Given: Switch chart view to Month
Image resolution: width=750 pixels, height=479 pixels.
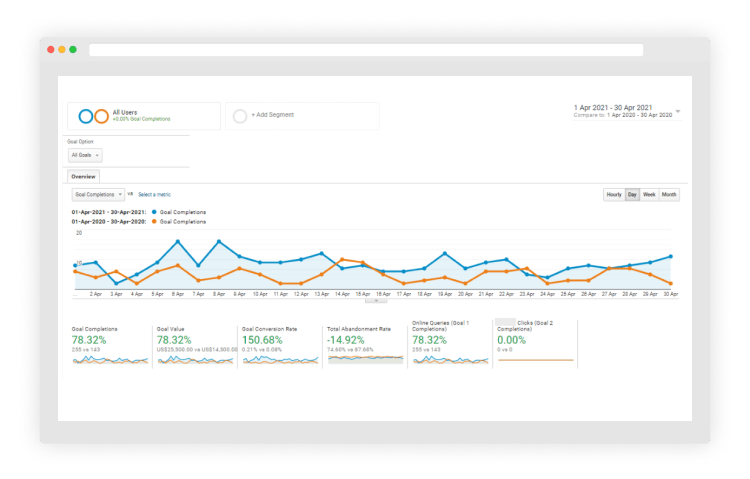Looking at the screenshot, I should (669, 195).
